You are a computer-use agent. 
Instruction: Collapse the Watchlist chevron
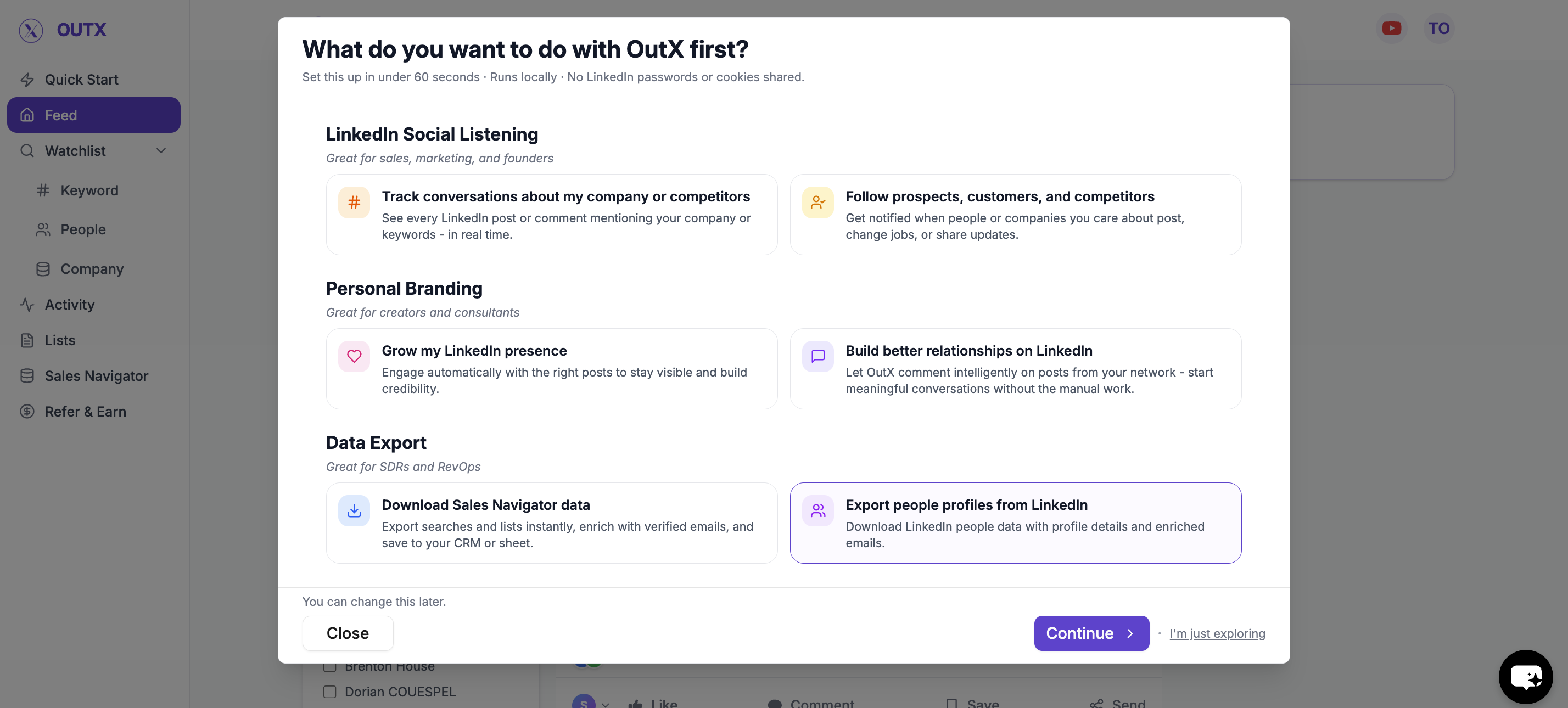pyautogui.click(x=161, y=151)
